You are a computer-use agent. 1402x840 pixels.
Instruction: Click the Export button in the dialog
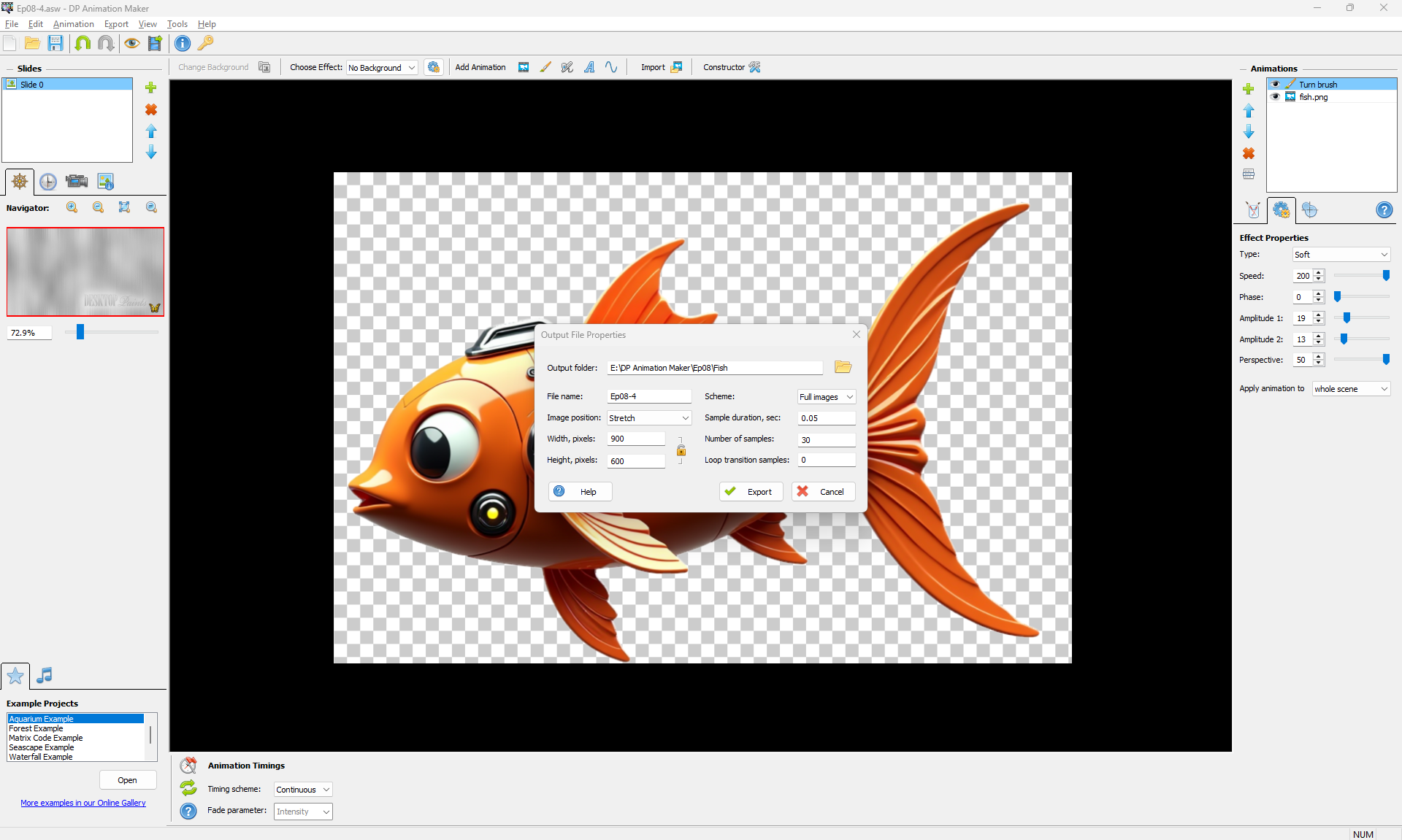(x=751, y=492)
